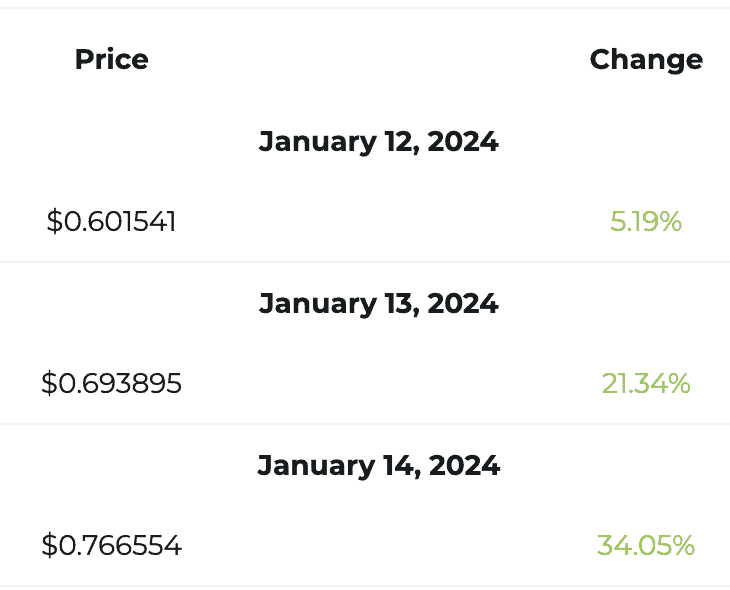Screen dimensions: 730x590
Task: Select the January 12, 2024 date heading
Action: coord(379,142)
